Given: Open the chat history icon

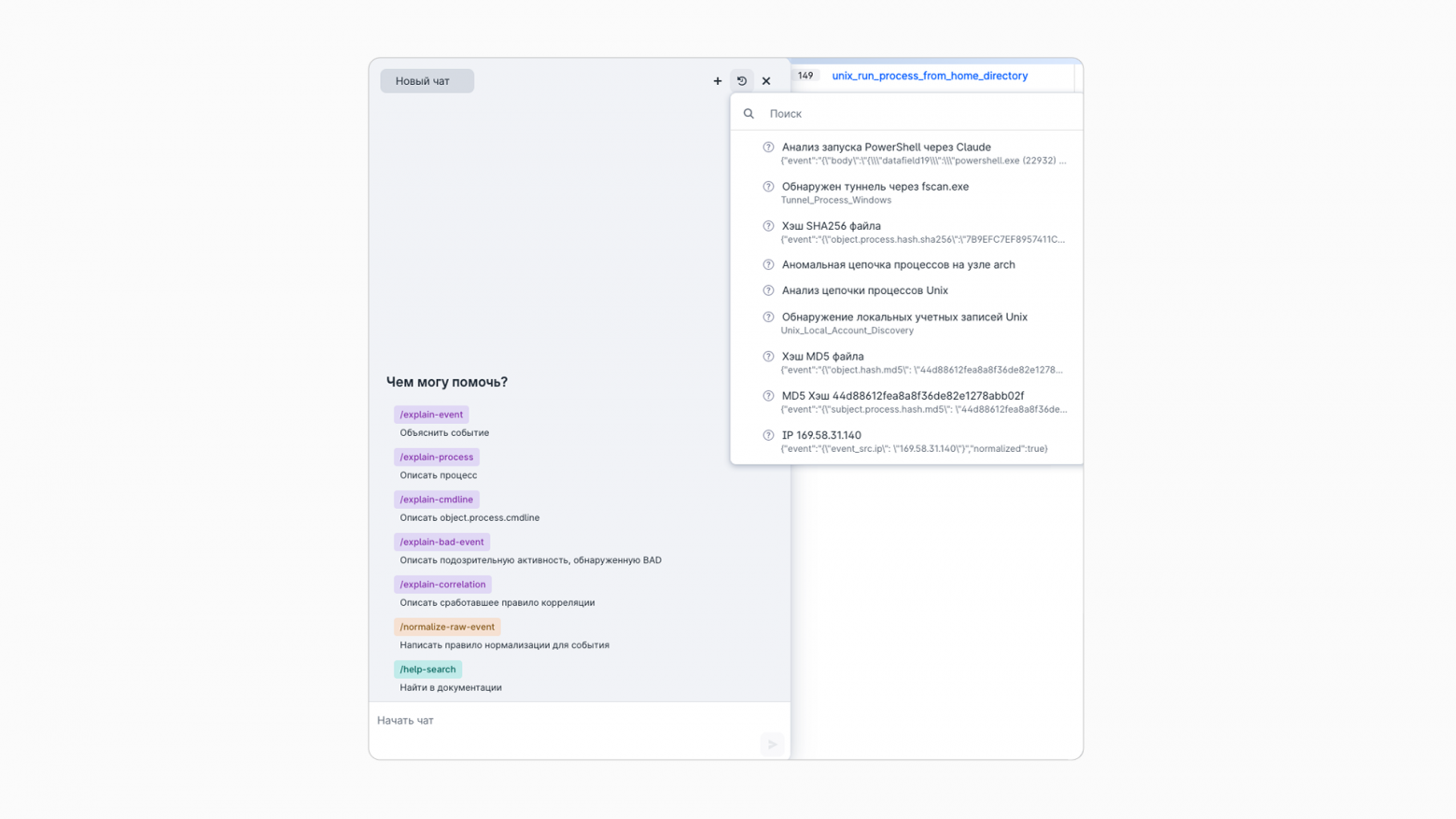Looking at the screenshot, I should (x=742, y=81).
